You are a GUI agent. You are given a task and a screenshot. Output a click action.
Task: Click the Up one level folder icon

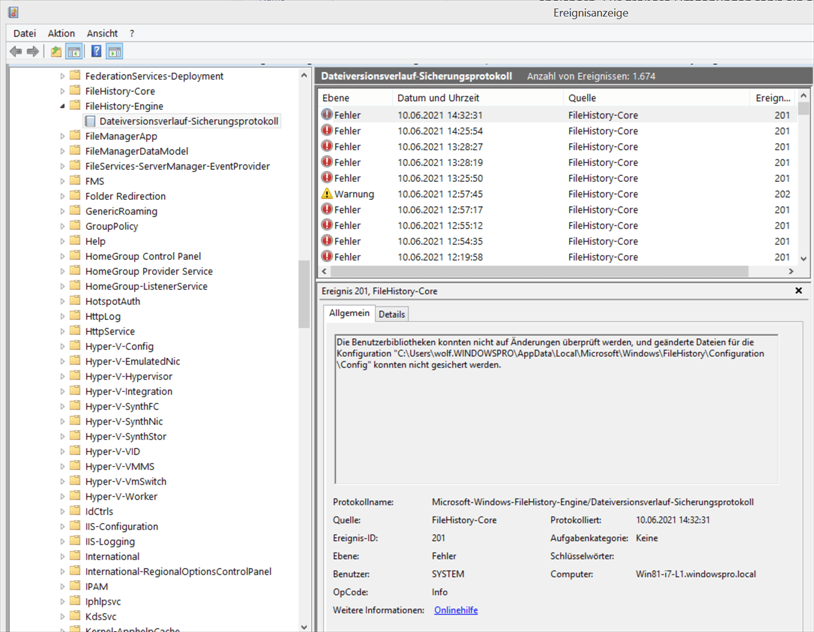tap(56, 51)
